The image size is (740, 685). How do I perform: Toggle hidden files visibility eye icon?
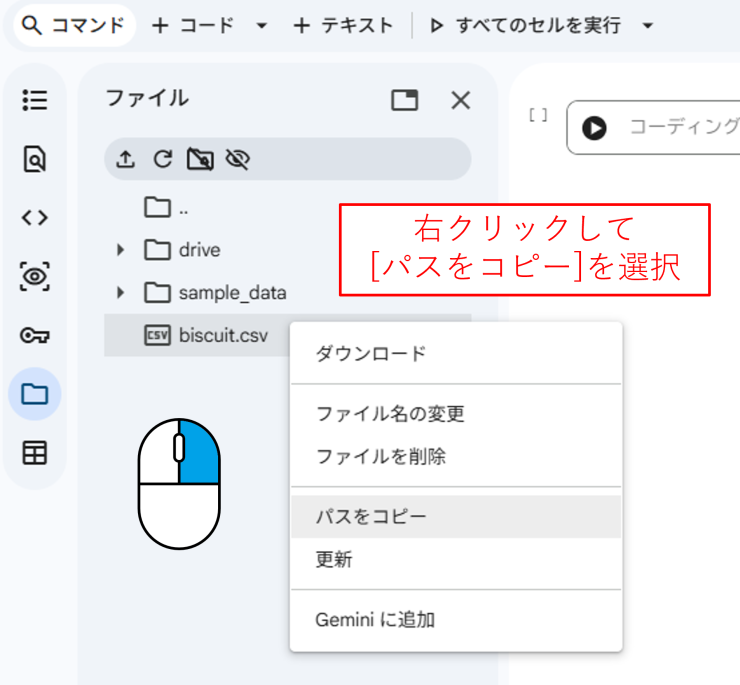tap(237, 159)
